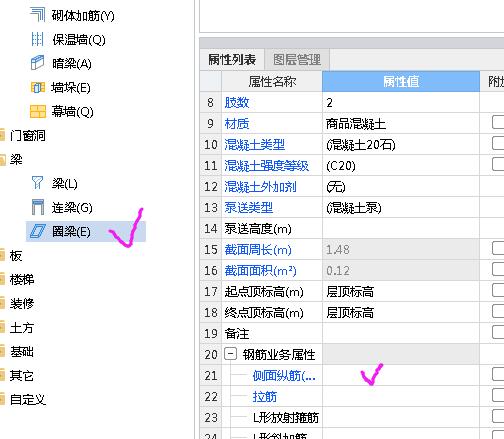The height and width of the screenshot is (439, 504).
Task: Select the 保温墙(Q) icon
Action: [x=37, y=39]
